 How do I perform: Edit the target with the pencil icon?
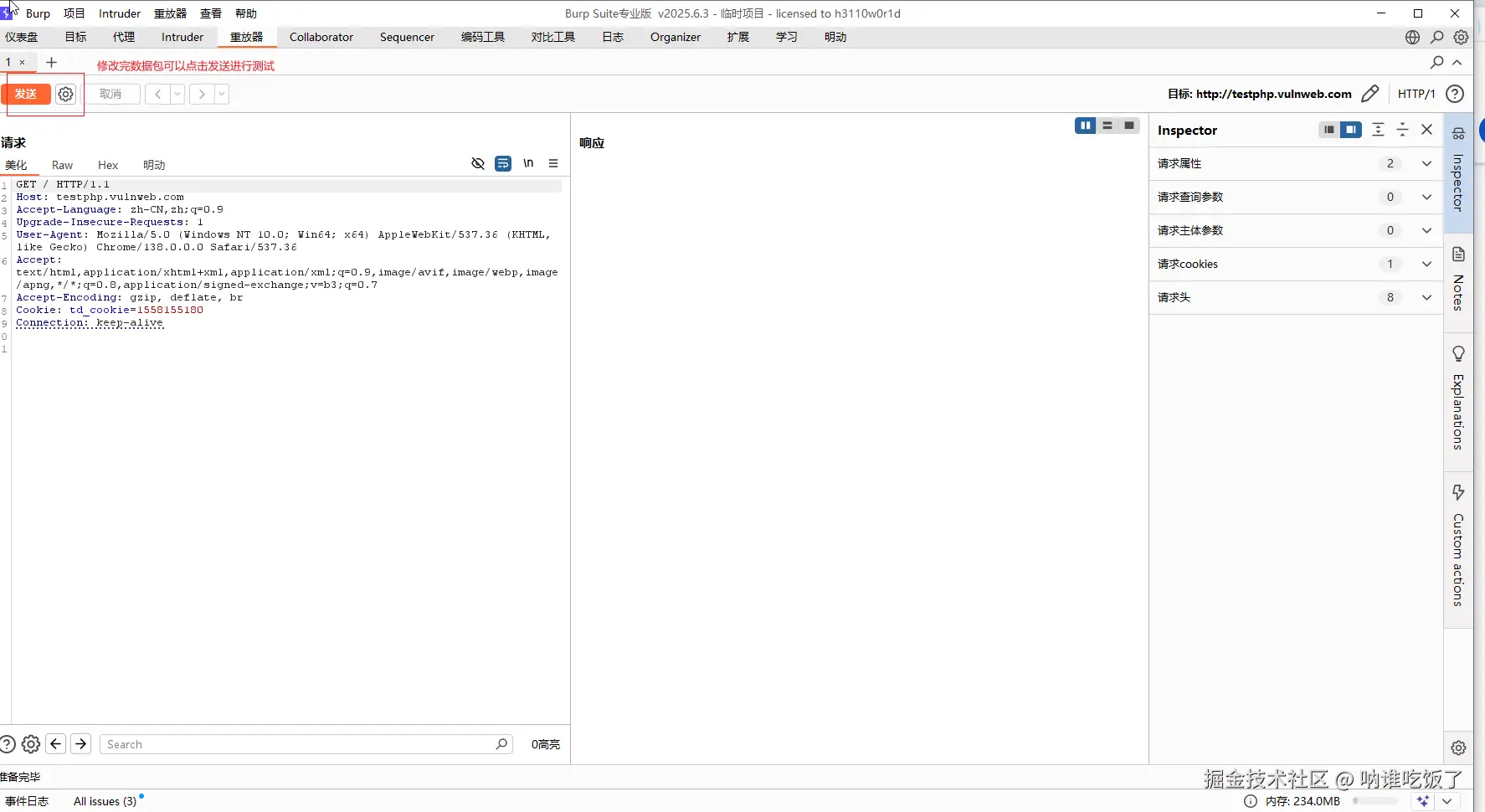pos(1369,94)
